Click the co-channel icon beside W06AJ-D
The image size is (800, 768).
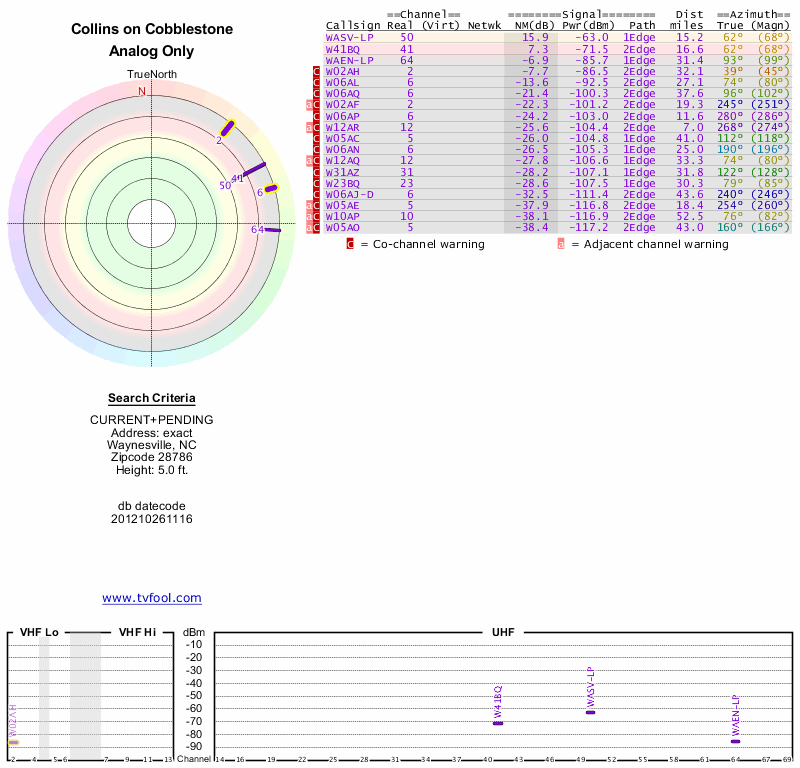317,194
